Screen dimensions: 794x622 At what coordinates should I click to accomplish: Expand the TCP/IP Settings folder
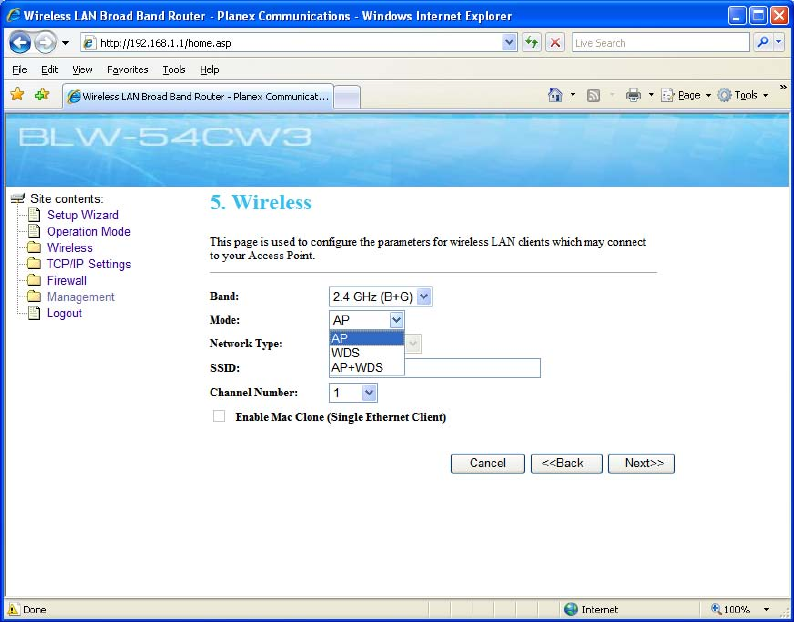(89, 264)
